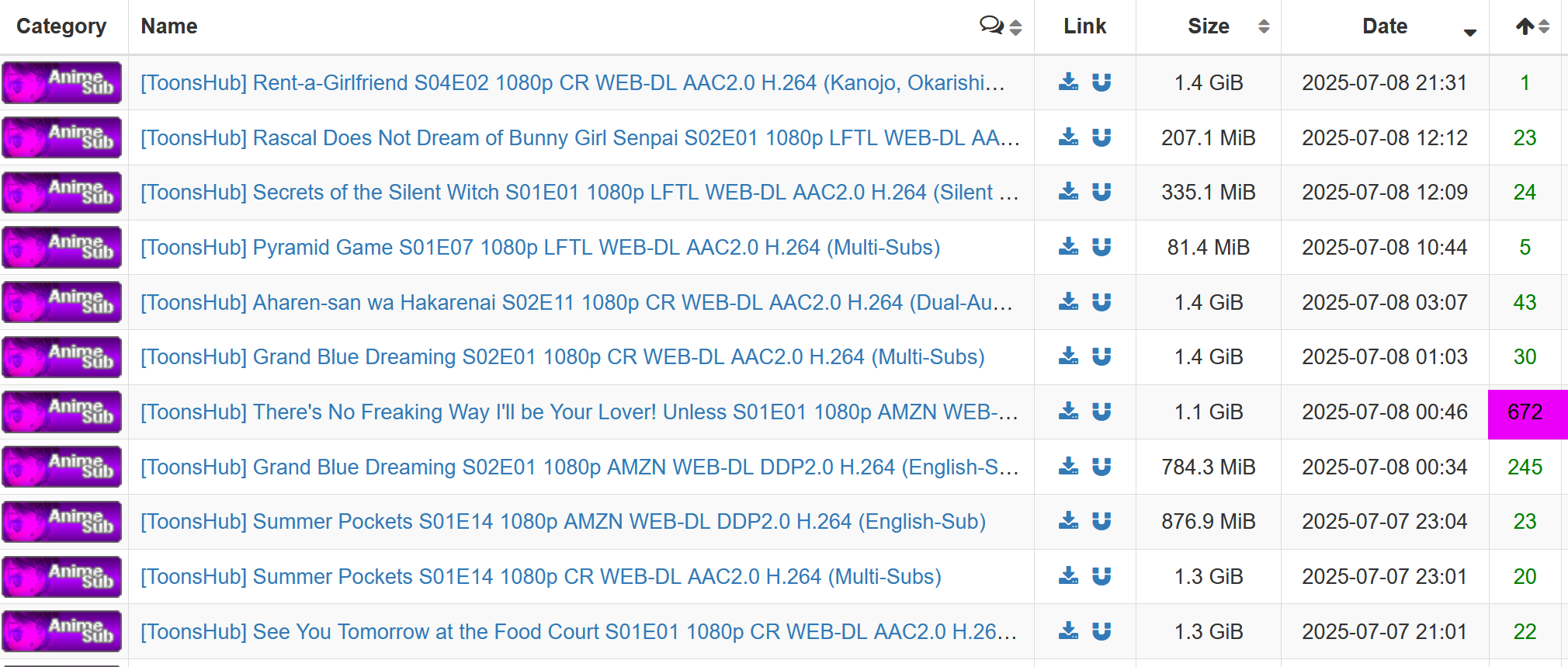Open magnet link for Pyramid Game S01E07
This screenshot has height=667, width=1568.
1101,247
